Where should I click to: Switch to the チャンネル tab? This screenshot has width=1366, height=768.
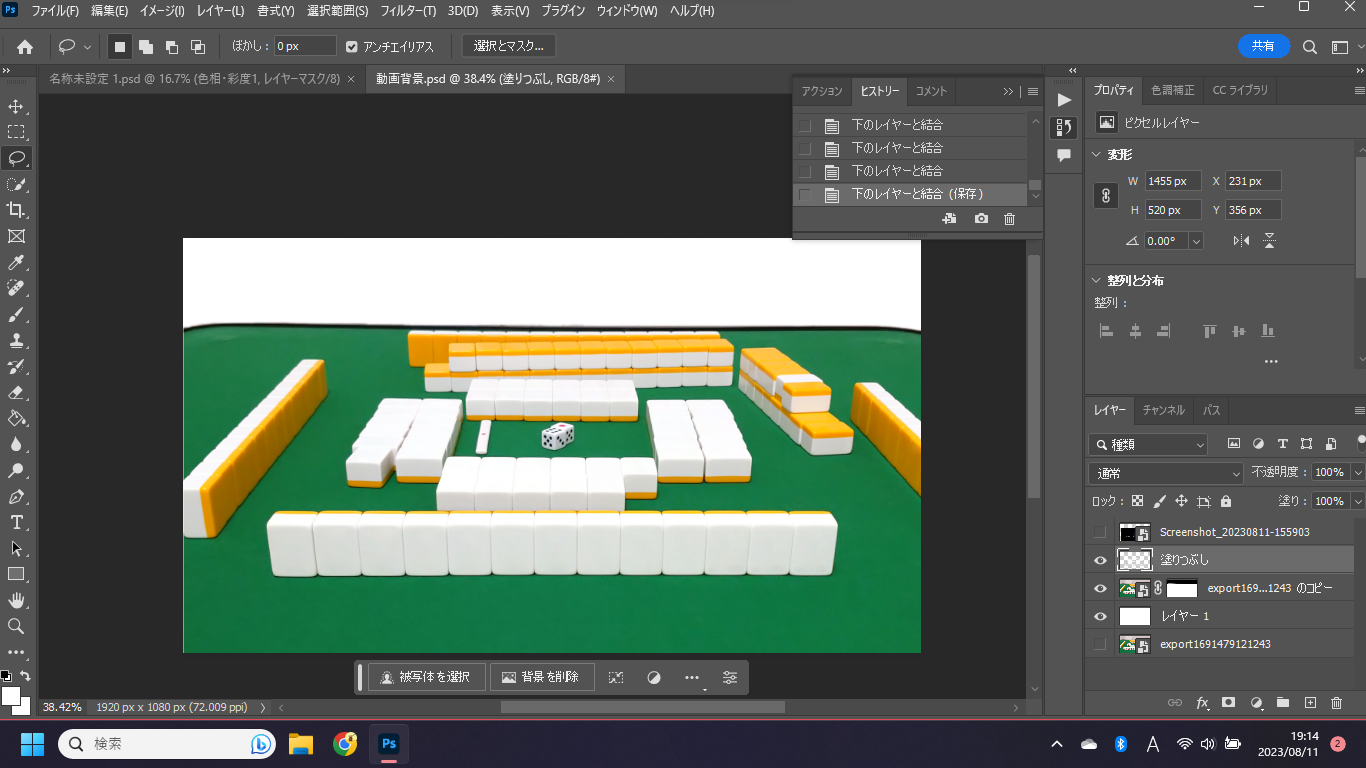(1163, 410)
